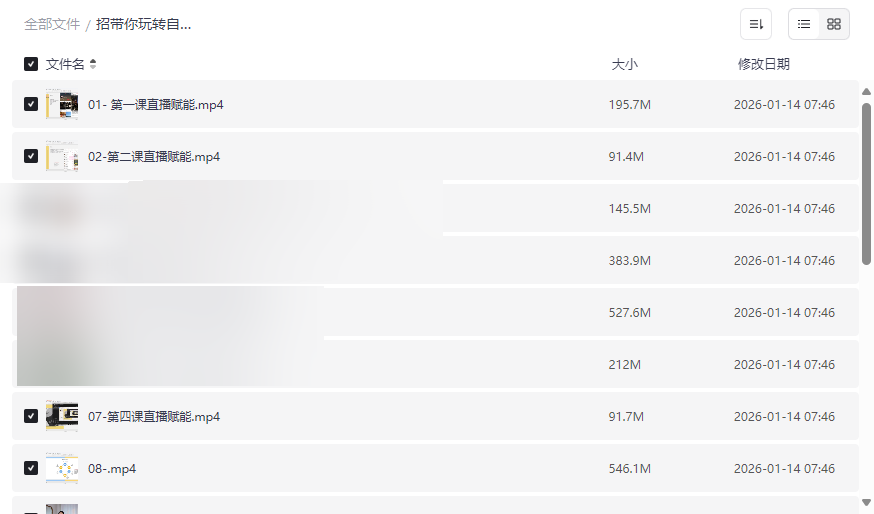This screenshot has height=514, width=874.
Task: Uncheck the 08-.mp4 file checkbox
Action: click(31, 468)
